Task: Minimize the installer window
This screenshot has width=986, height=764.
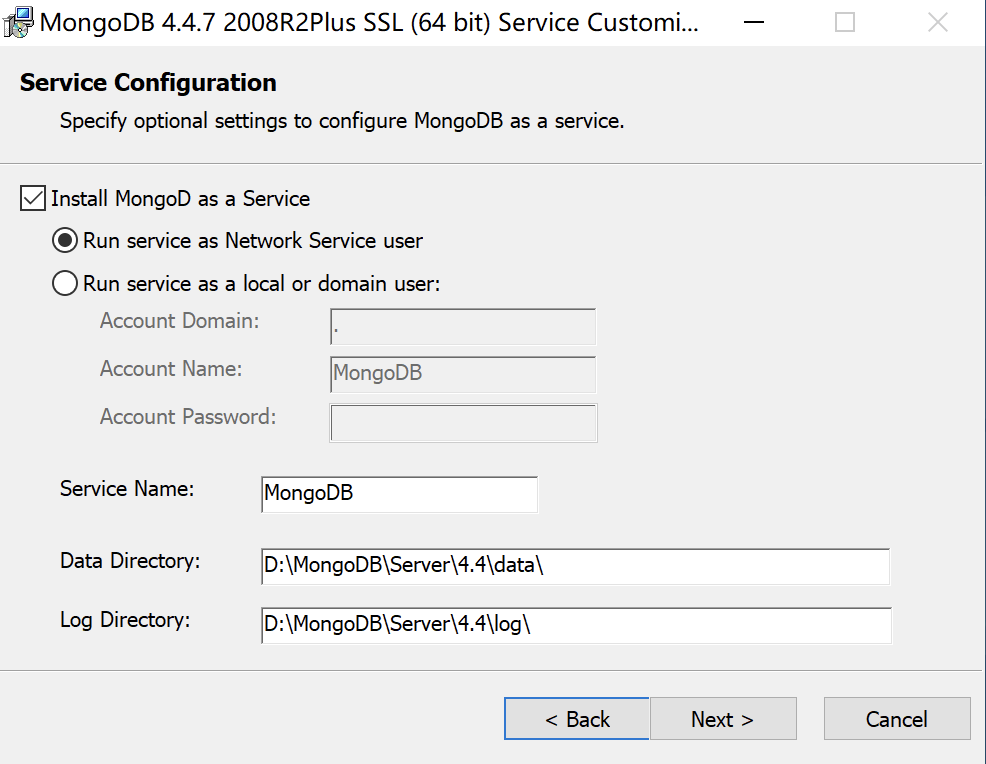Action: coord(753,23)
